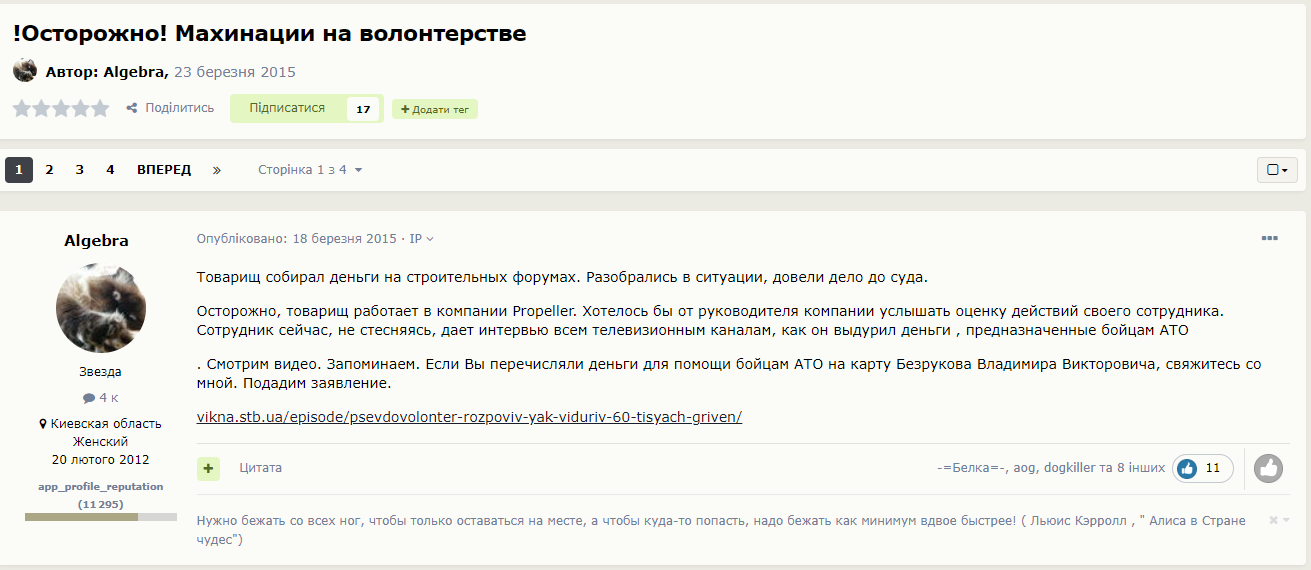Image resolution: width=1311 pixels, height=570 pixels.
Task: Open Algebra's large profile avatar
Action: pos(101,308)
